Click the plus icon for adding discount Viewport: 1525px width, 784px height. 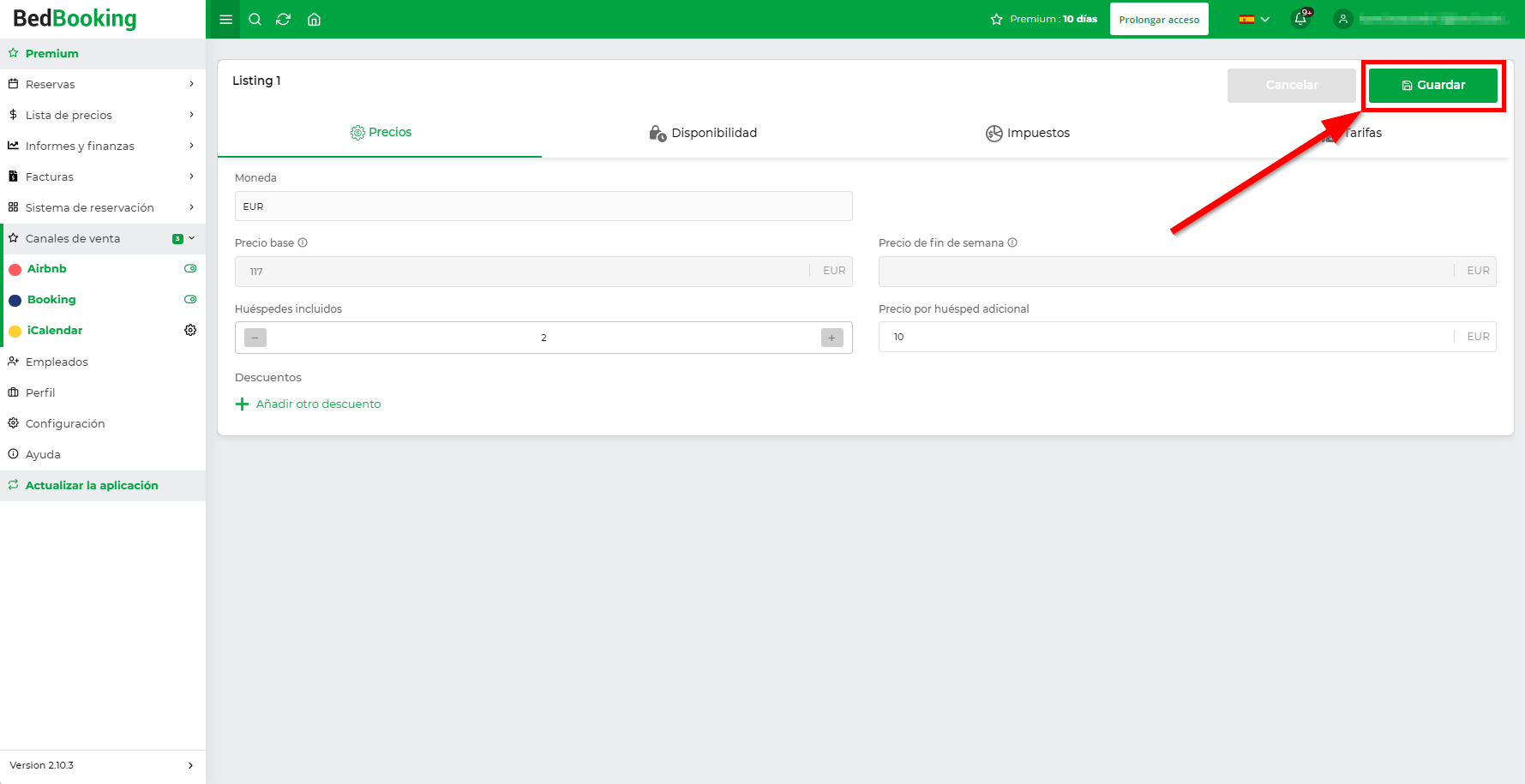pos(243,404)
